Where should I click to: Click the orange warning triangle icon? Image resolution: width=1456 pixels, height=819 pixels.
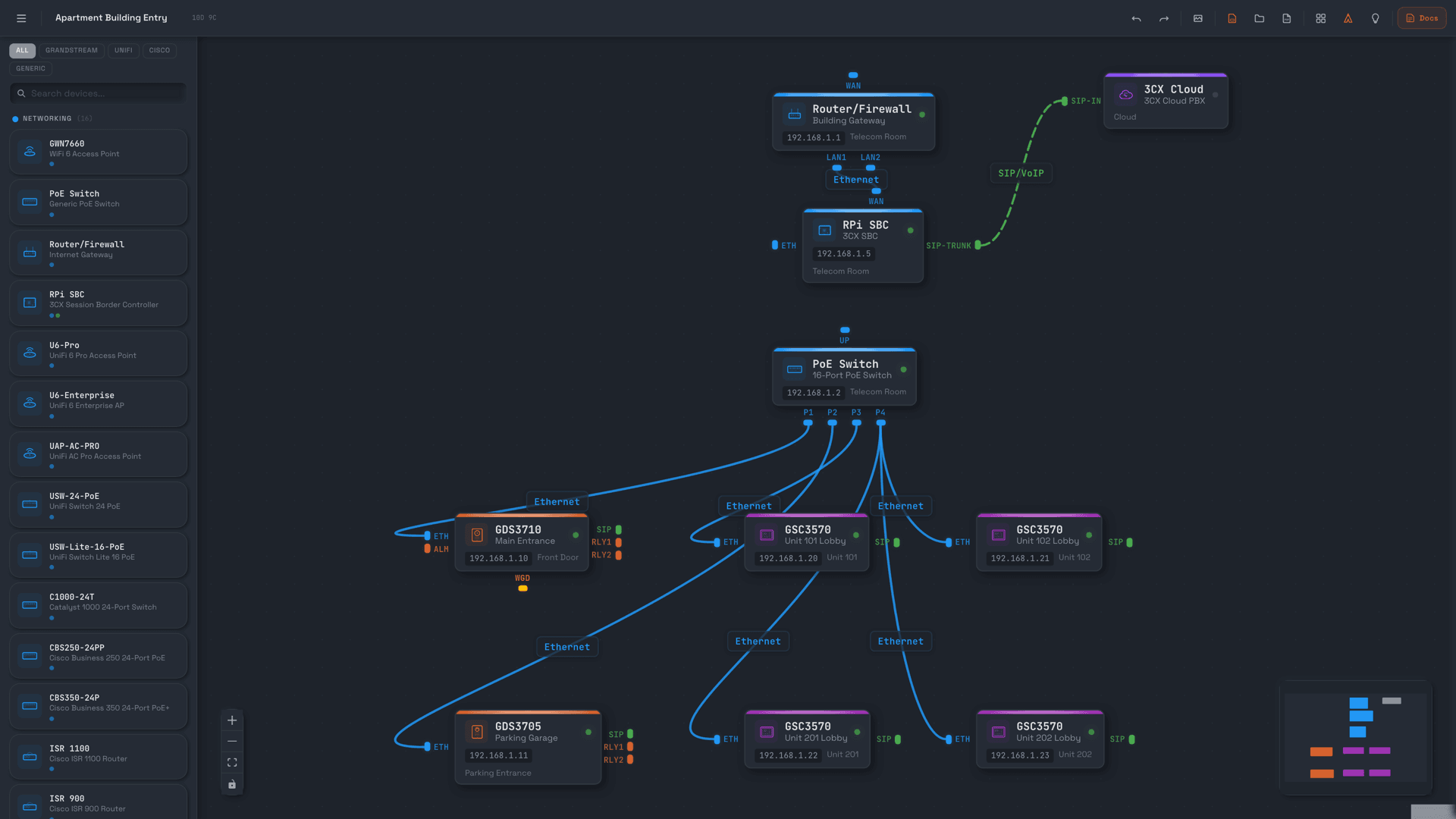tap(1348, 18)
